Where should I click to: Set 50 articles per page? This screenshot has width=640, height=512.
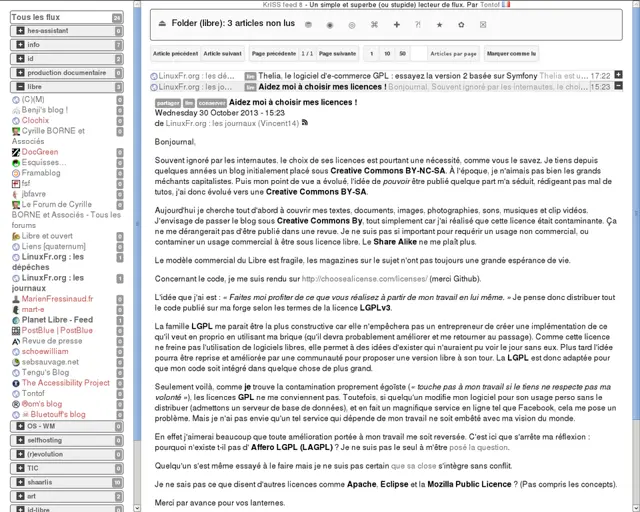click(x=402, y=53)
